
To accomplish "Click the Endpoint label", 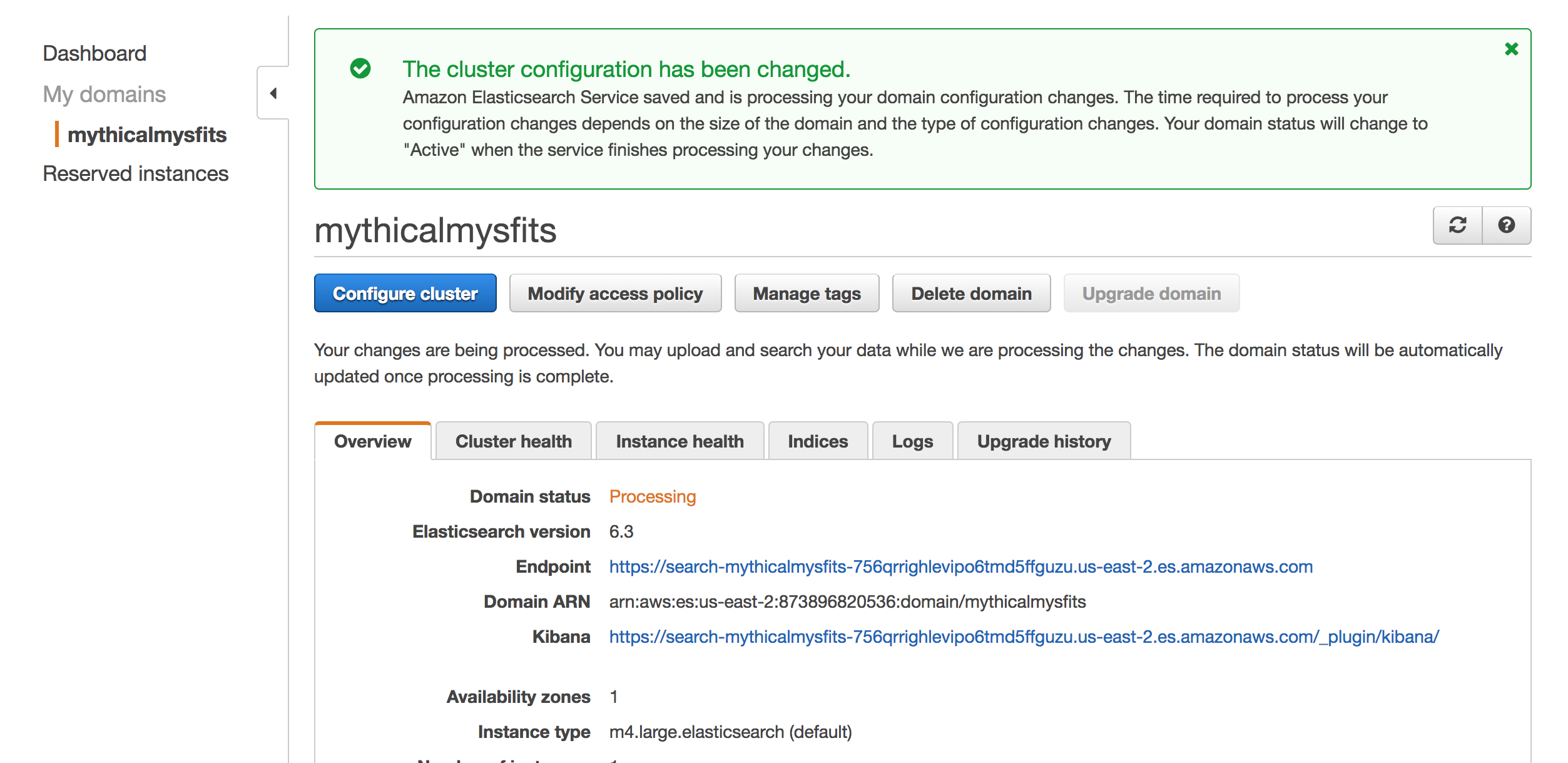I will coord(553,566).
